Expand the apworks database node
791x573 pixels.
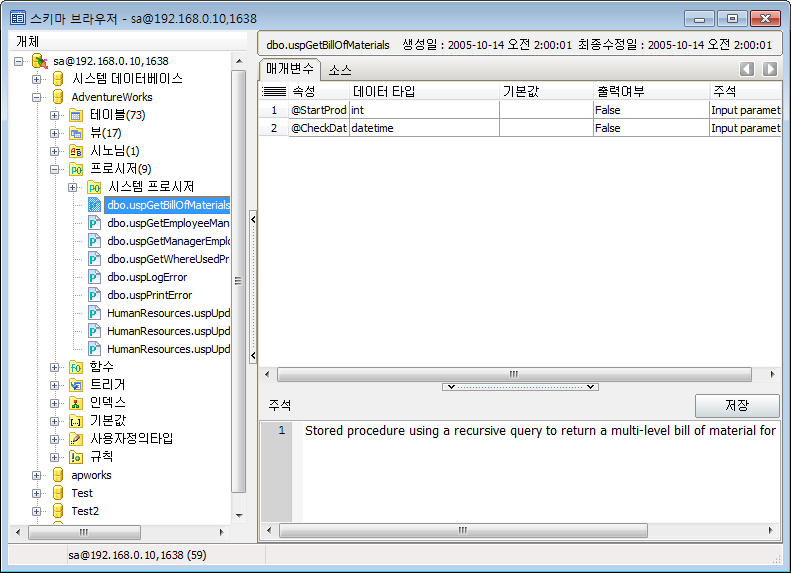[x=37, y=476]
